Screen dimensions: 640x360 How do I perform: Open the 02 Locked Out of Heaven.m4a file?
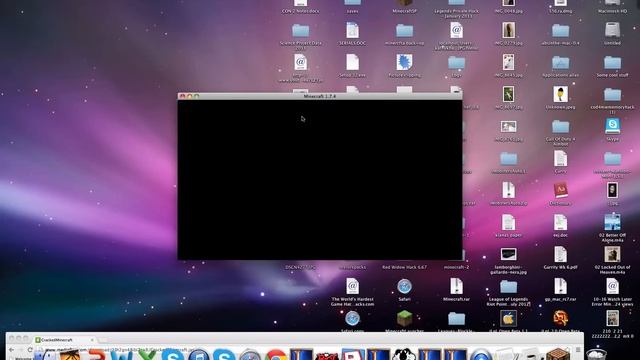point(612,254)
